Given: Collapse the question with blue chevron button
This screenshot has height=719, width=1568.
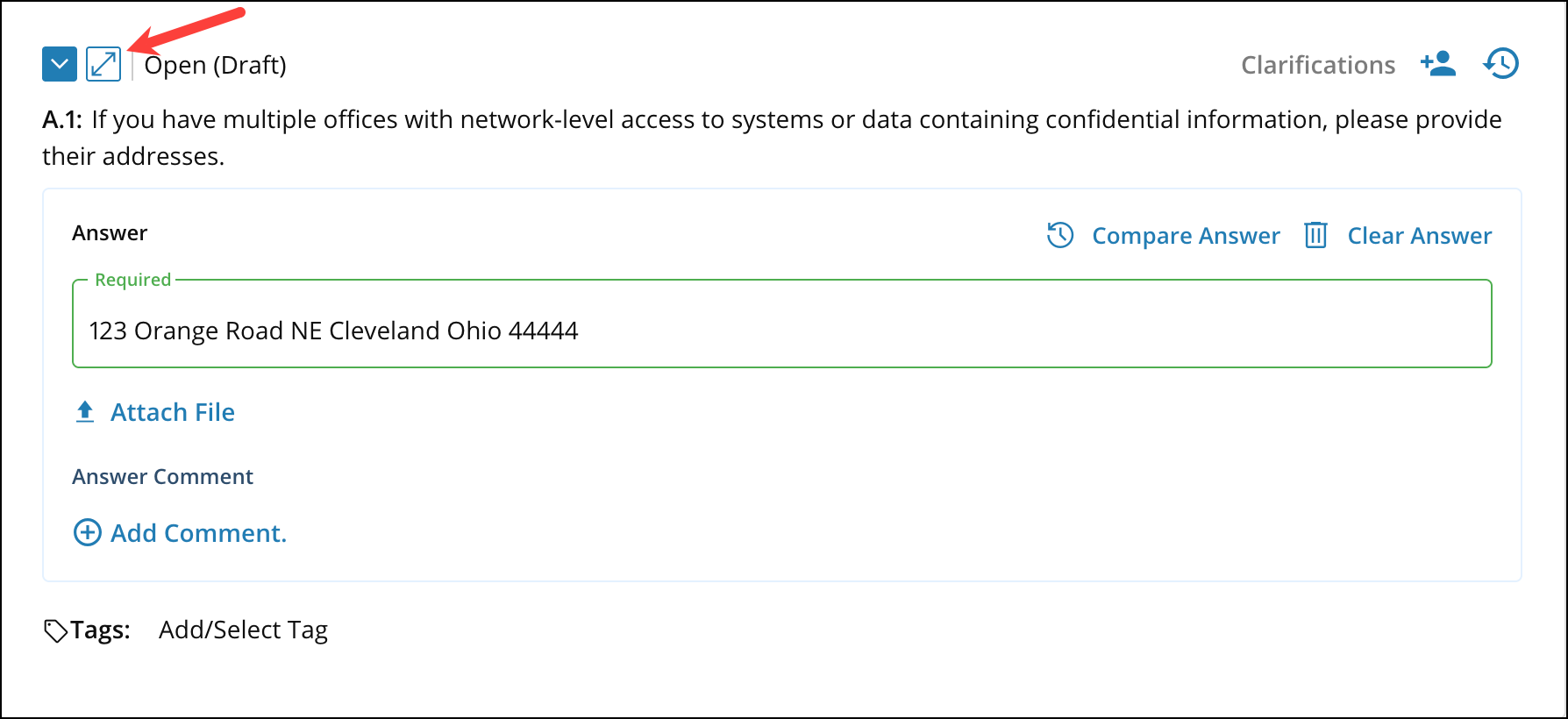Looking at the screenshot, I should pyautogui.click(x=60, y=64).
